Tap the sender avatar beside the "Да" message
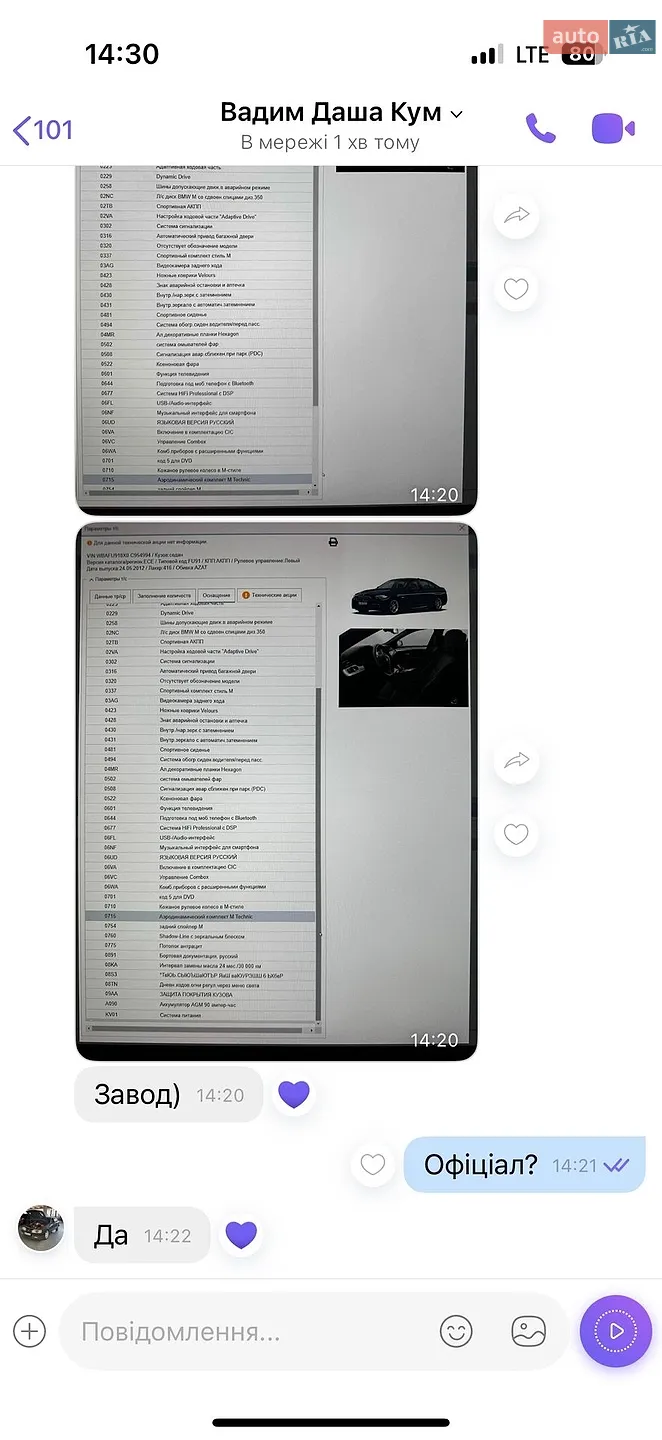The image size is (662, 1440). tap(41, 1229)
